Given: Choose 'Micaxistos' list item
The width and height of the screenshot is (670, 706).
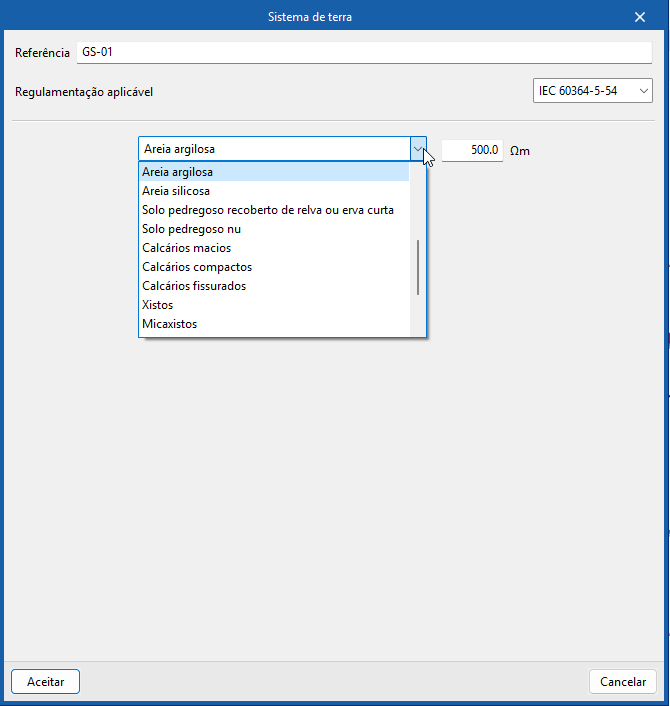Looking at the screenshot, I should click(x=274, y=324).
